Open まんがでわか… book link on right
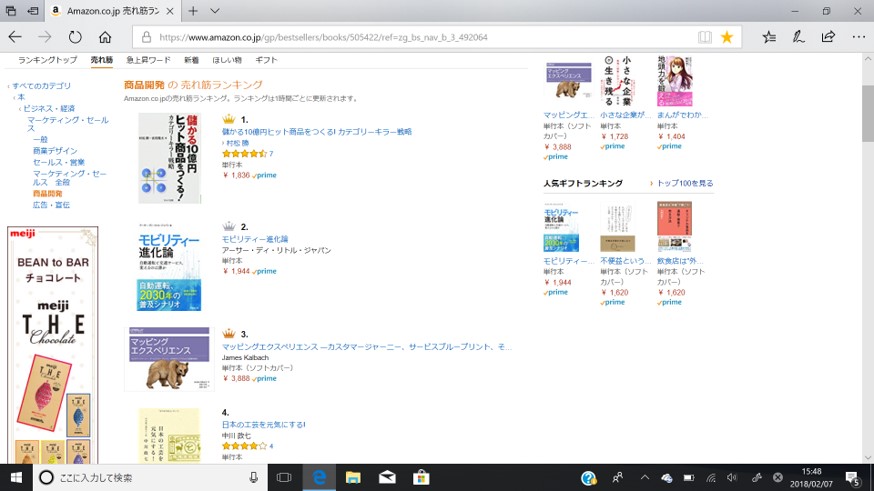This screenshot has width=874, height=491. [682, 115]
